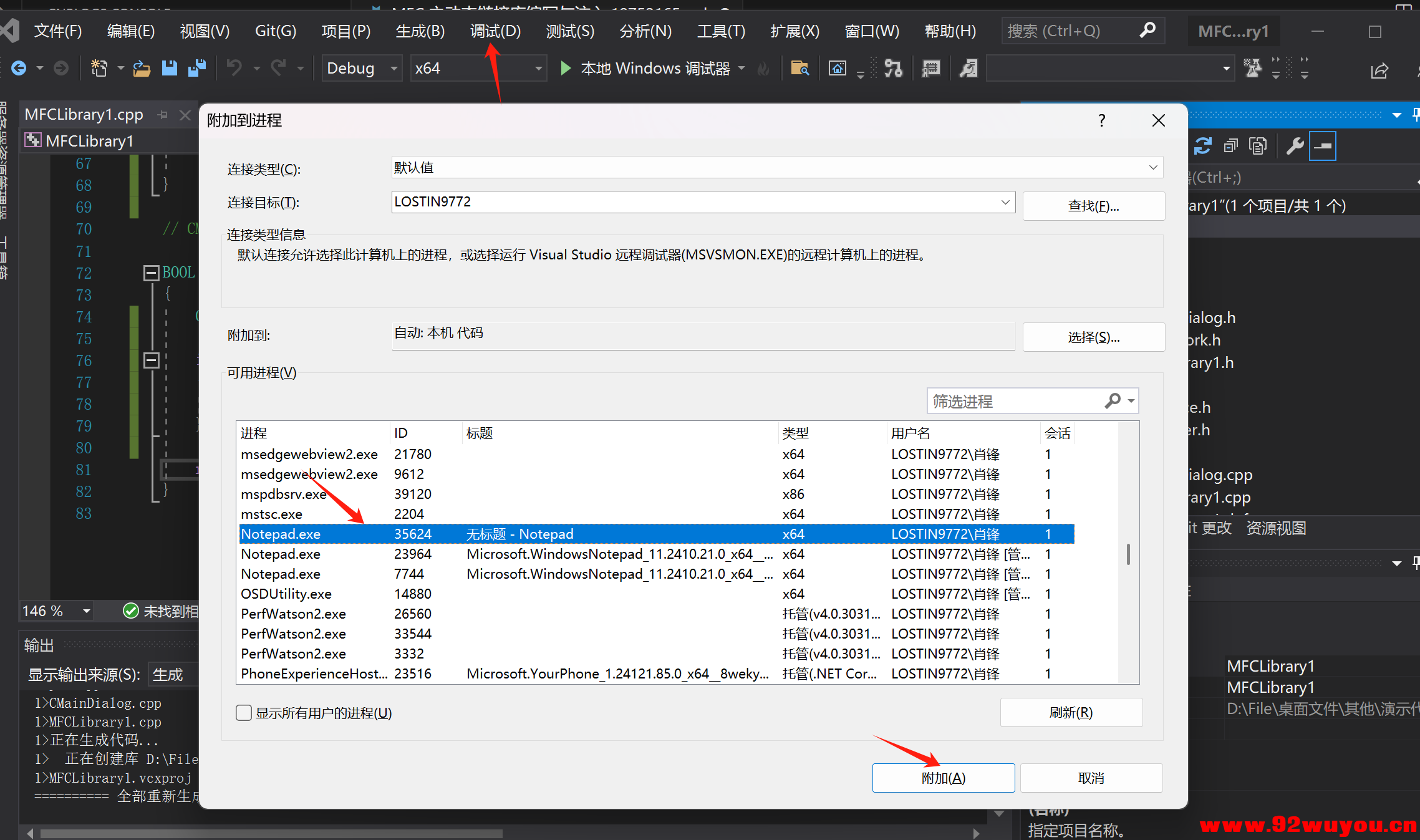Open the 工具(T) menu
The width and height of the screenshot is (1420, 840).
point(720,30)
